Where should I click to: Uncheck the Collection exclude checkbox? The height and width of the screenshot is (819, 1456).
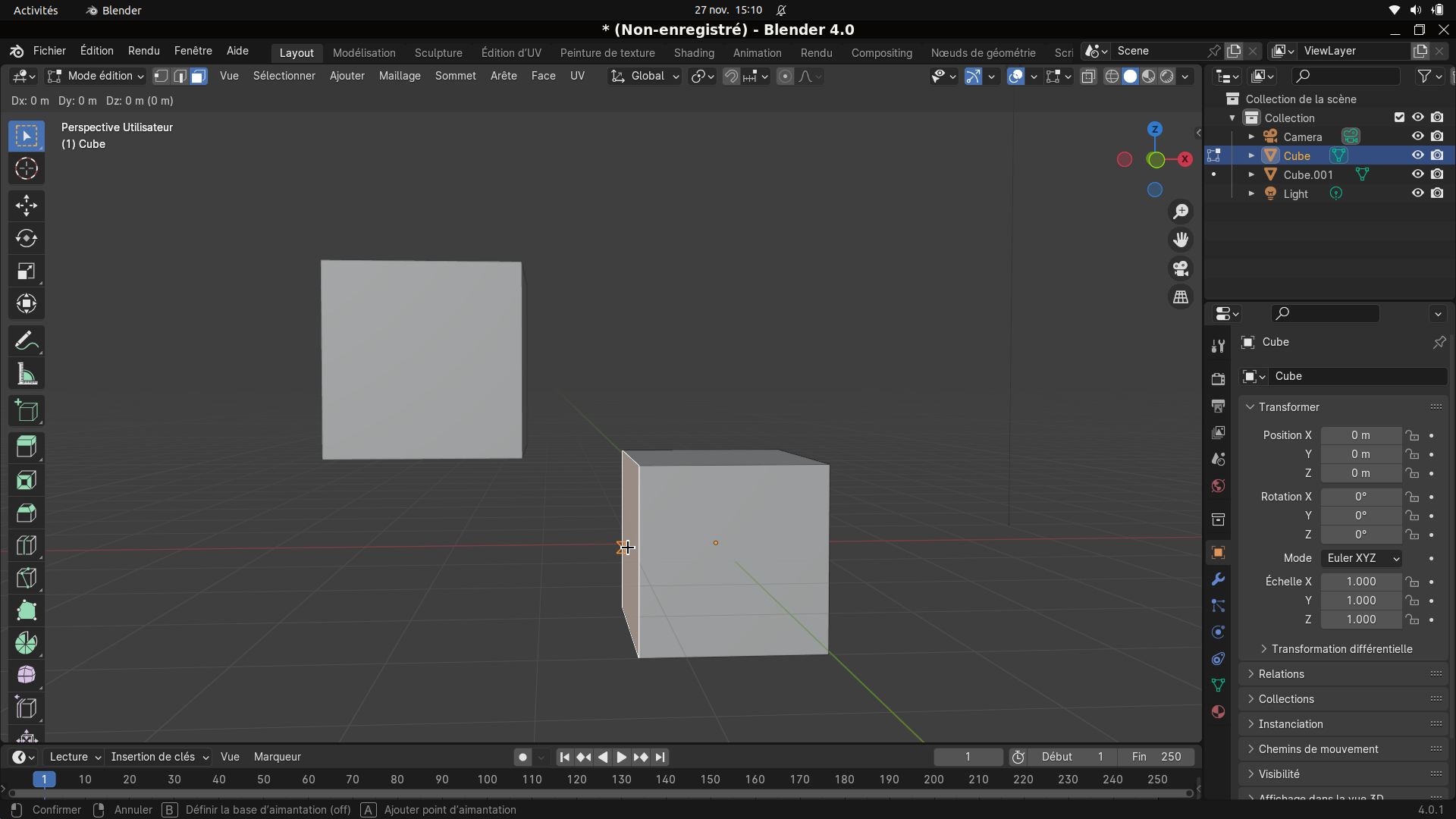1399,118
